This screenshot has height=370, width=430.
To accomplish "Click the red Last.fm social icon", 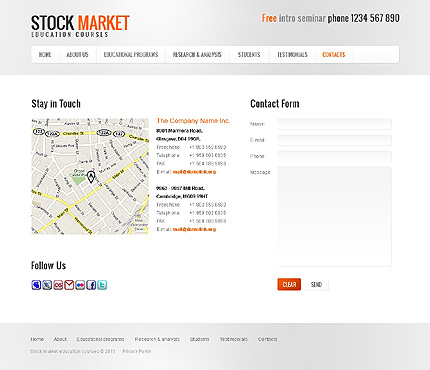I will coord(58,285).
